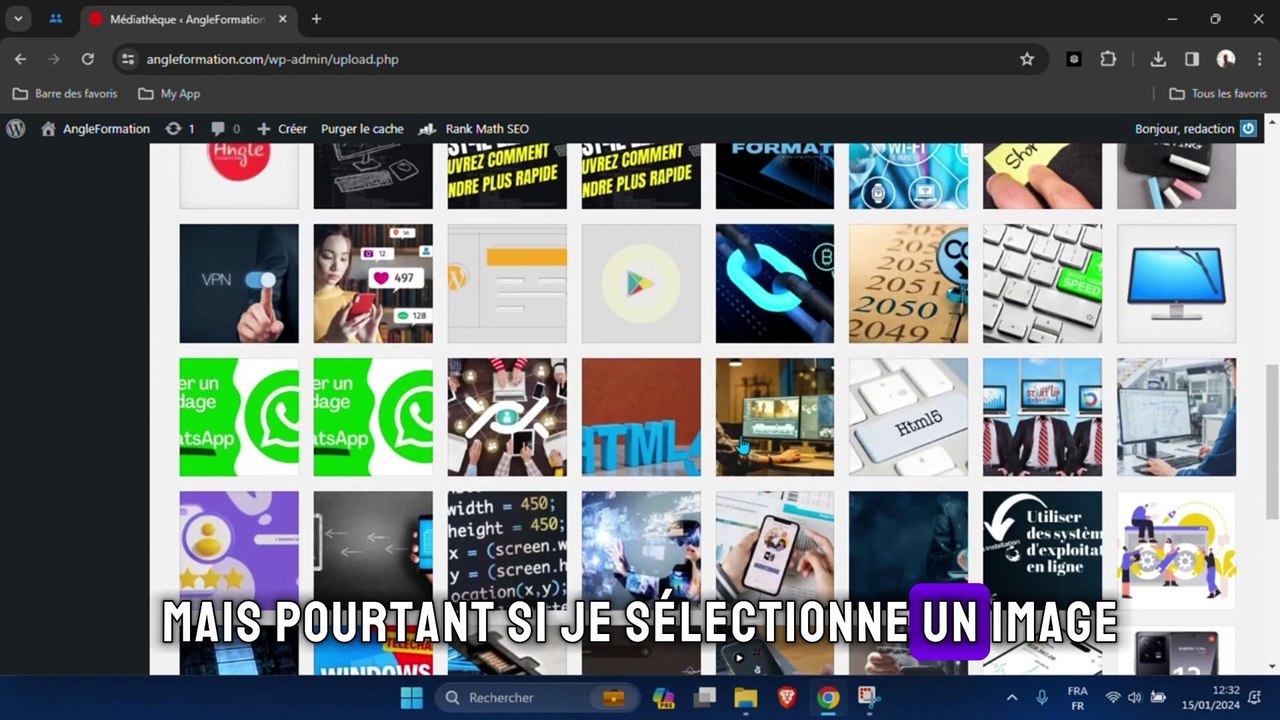Open the tab search dropdown arrow
This screenshot has height=720, width=1280.
pyautogui.click(x=18, y=19)
